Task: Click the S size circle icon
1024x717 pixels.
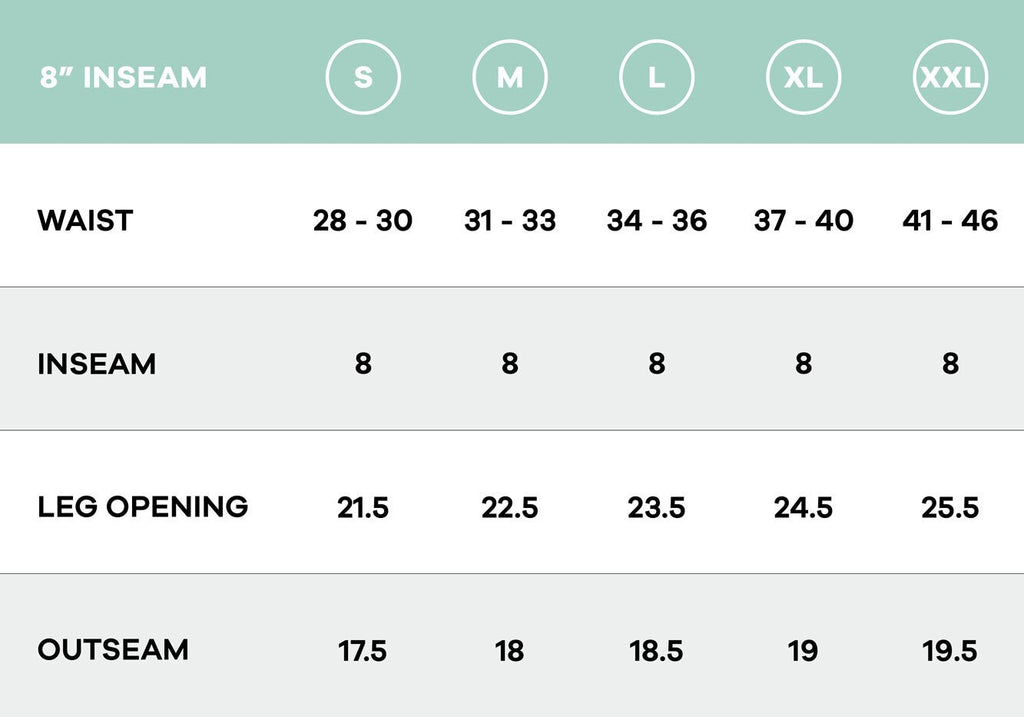Action: [363, 77]
